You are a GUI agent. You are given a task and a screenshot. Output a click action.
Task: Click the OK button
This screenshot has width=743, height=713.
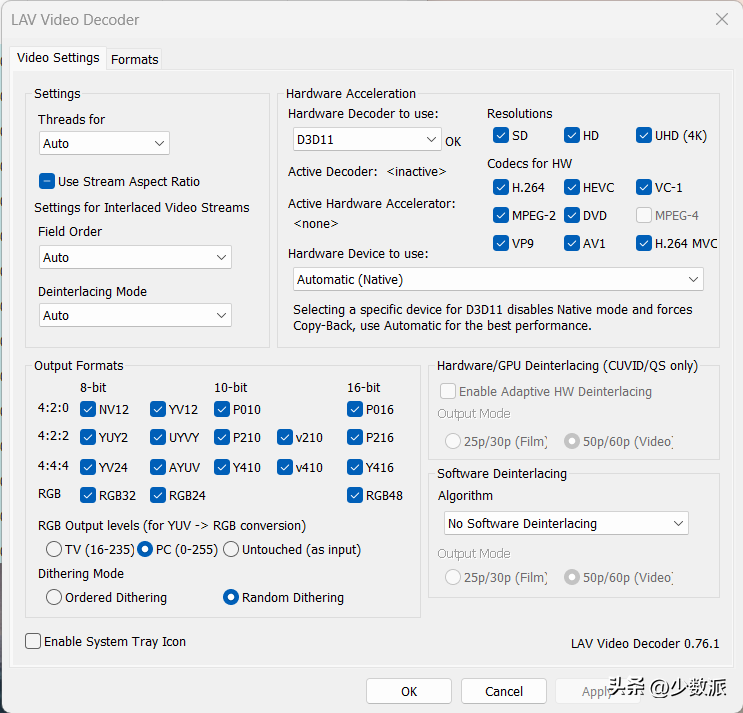pyautogui.click(x=408, y=691)
